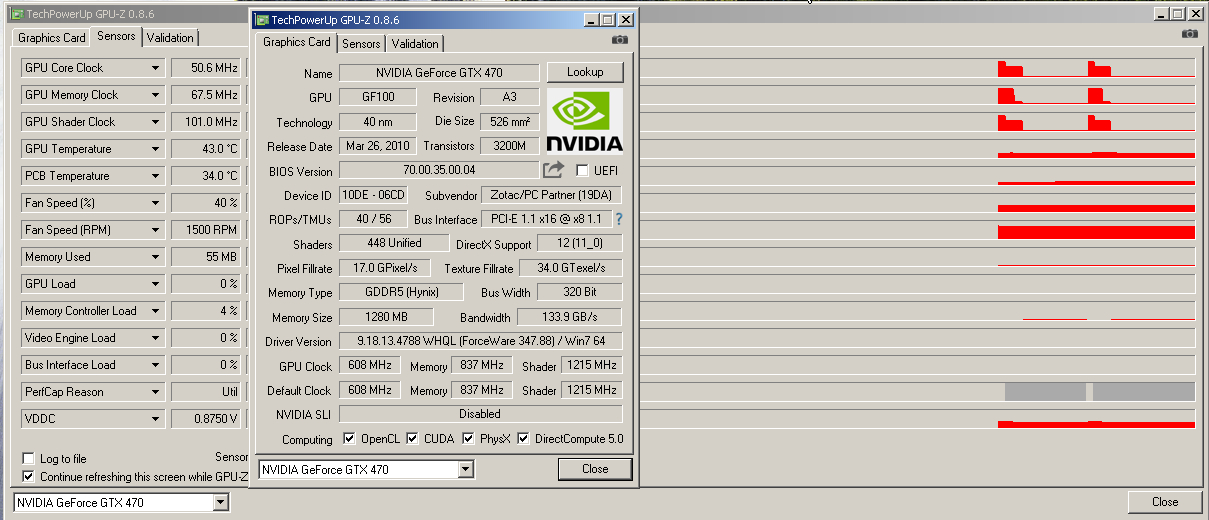Viewport: 1209px width, 520px height.
Task: Click the GPU Core Clock history graph
Action: 915,68
